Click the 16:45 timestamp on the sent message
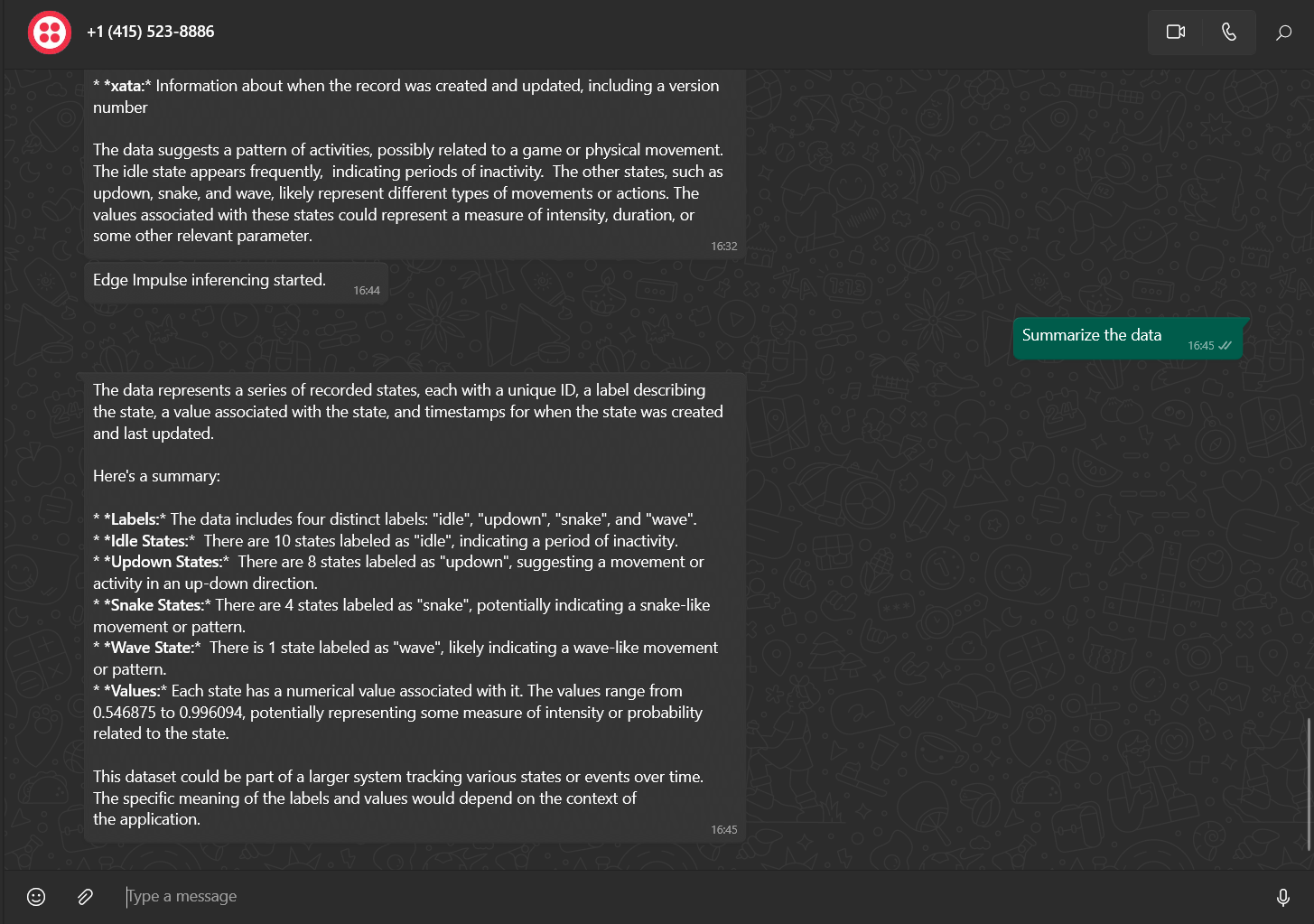 pyautogui.click(x=1200, y=346)
